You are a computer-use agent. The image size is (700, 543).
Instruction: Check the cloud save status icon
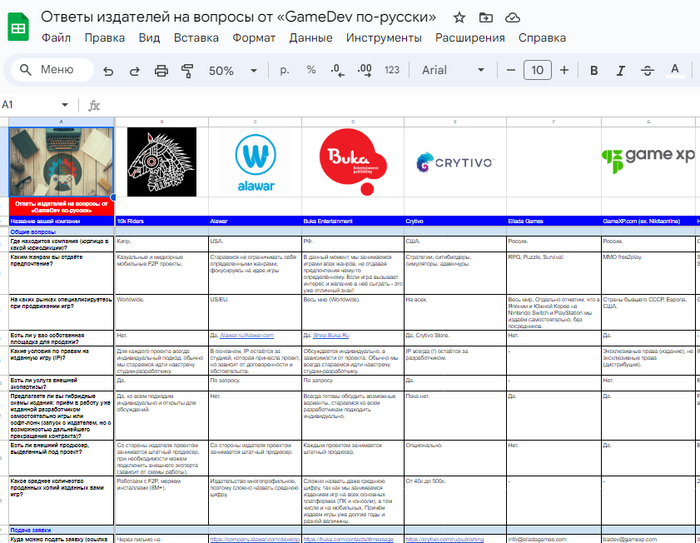(x=512, y=18)
